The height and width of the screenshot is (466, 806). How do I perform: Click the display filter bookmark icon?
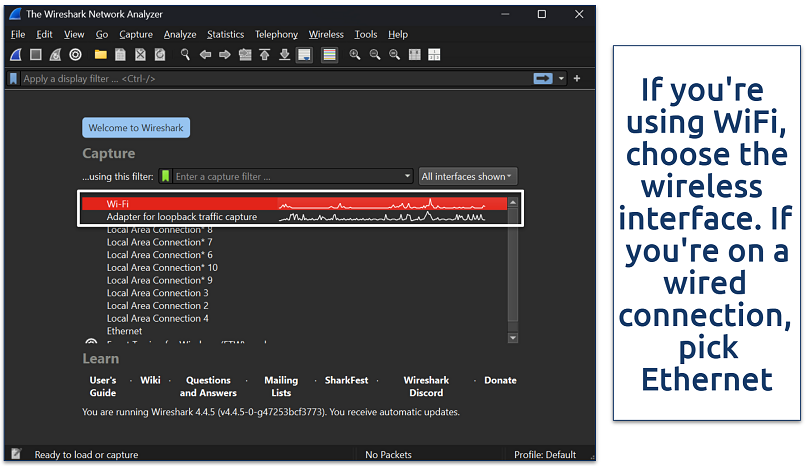[x=13, y=78]
